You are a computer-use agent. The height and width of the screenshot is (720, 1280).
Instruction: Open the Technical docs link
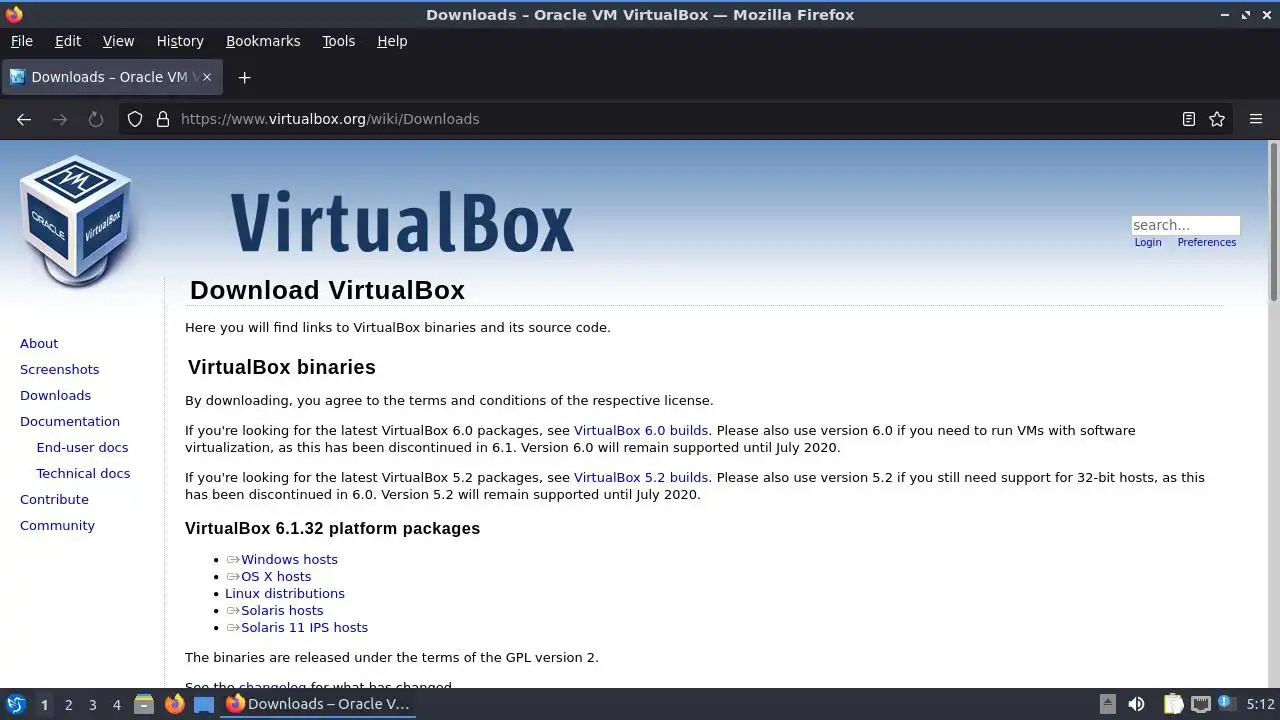pos(83,473)
